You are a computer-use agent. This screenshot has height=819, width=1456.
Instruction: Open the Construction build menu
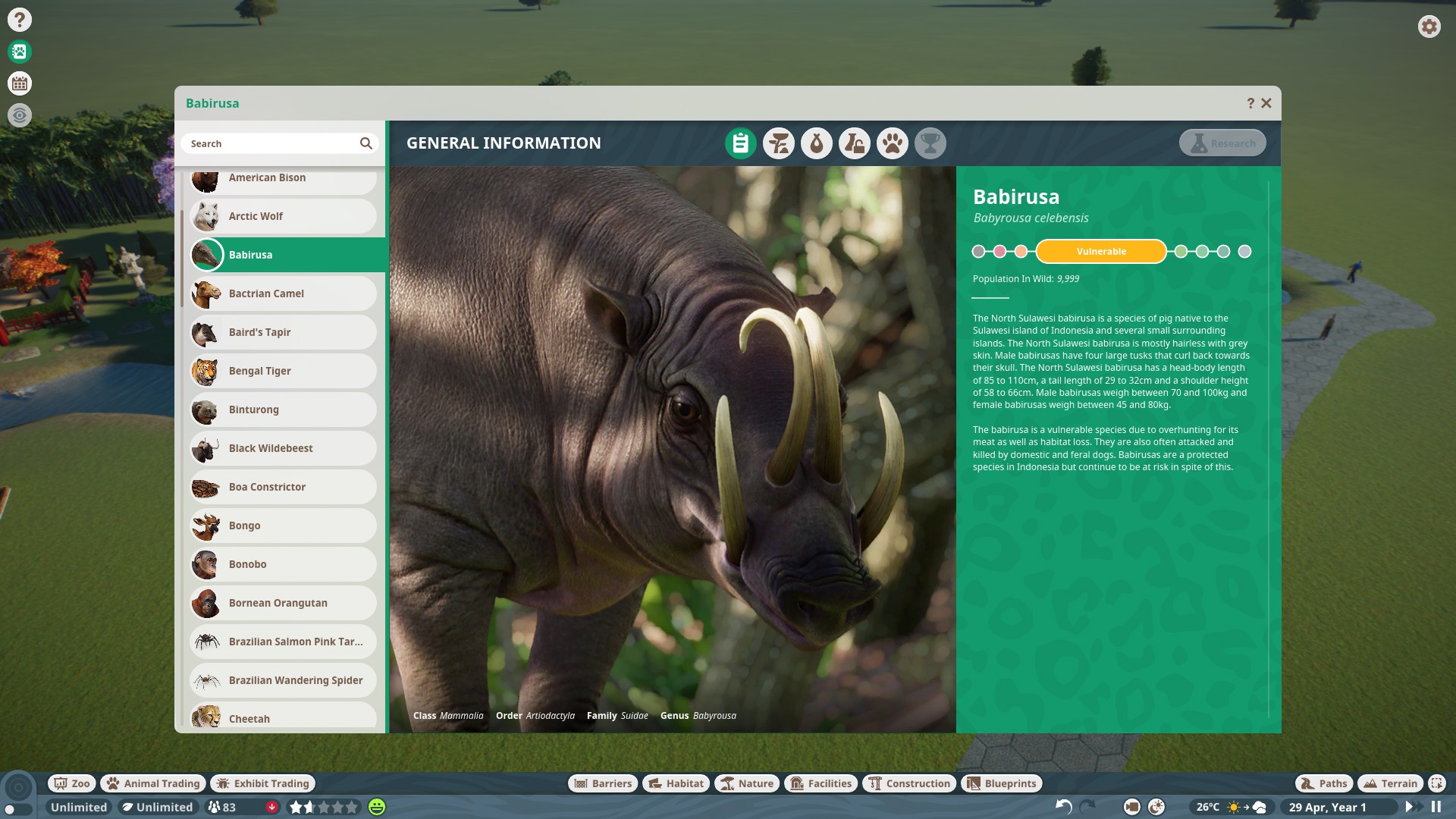click(x=908, y=783)
